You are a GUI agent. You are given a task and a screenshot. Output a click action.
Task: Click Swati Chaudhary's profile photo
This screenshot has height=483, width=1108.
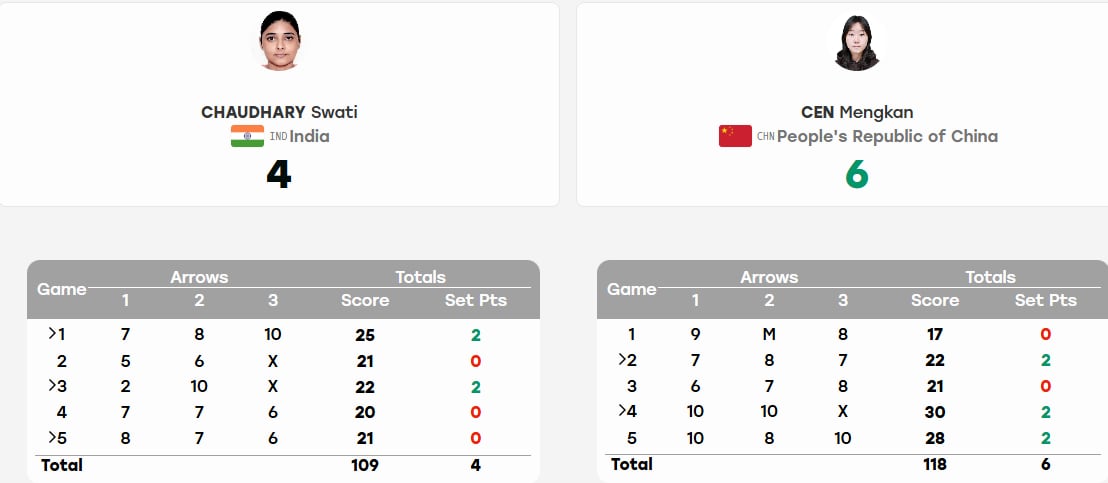click(280, 40)
